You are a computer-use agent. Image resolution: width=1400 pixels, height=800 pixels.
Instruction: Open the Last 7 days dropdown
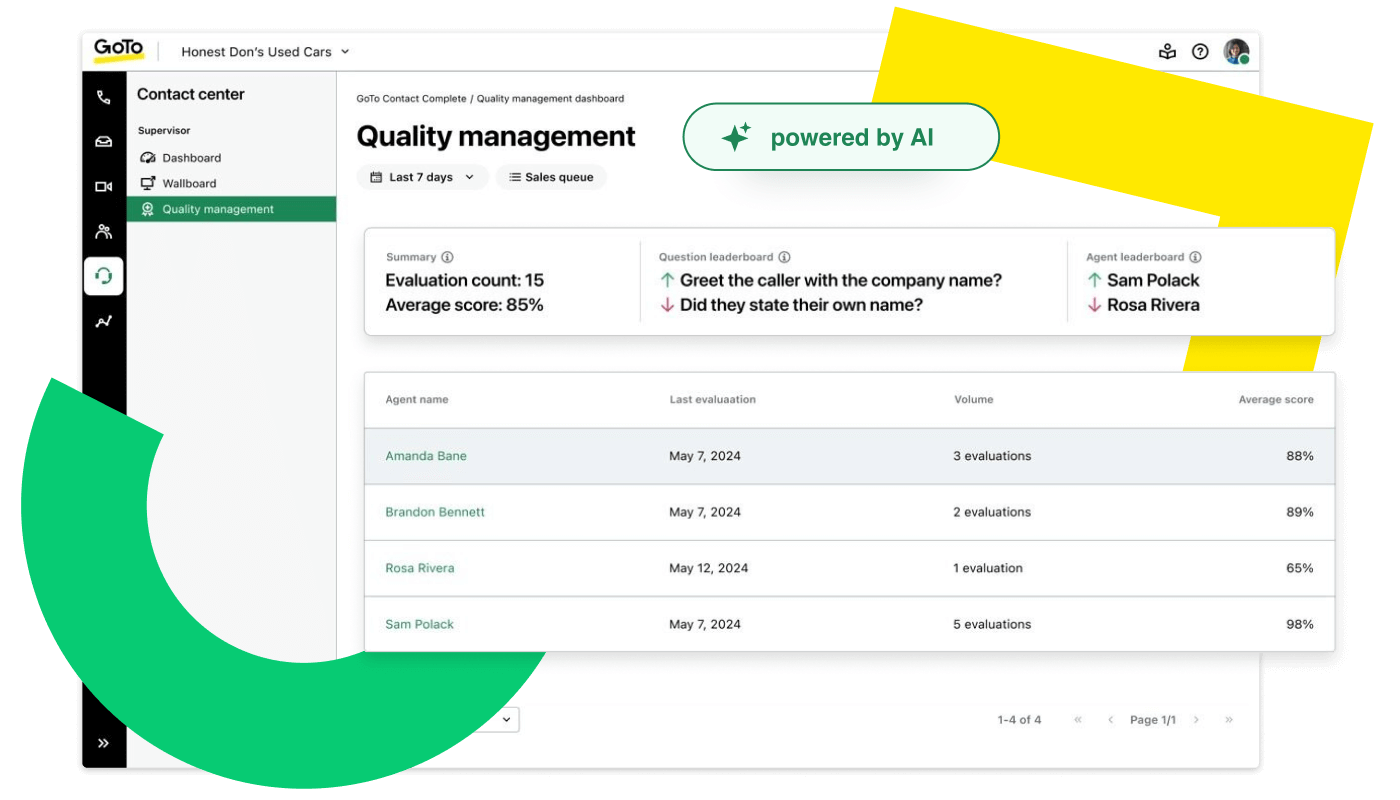pos(422,177)
